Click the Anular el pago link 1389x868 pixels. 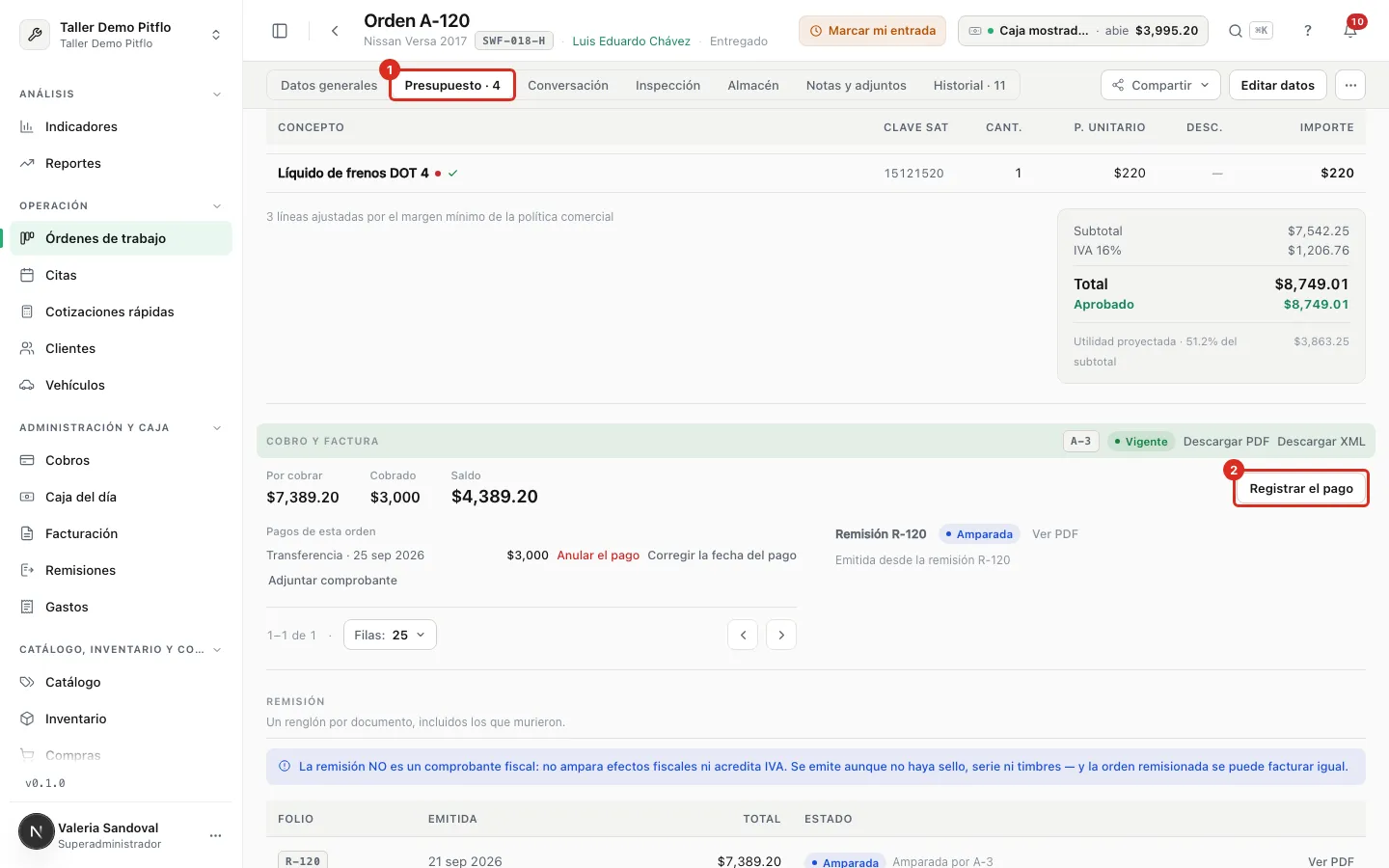(598, 556)
